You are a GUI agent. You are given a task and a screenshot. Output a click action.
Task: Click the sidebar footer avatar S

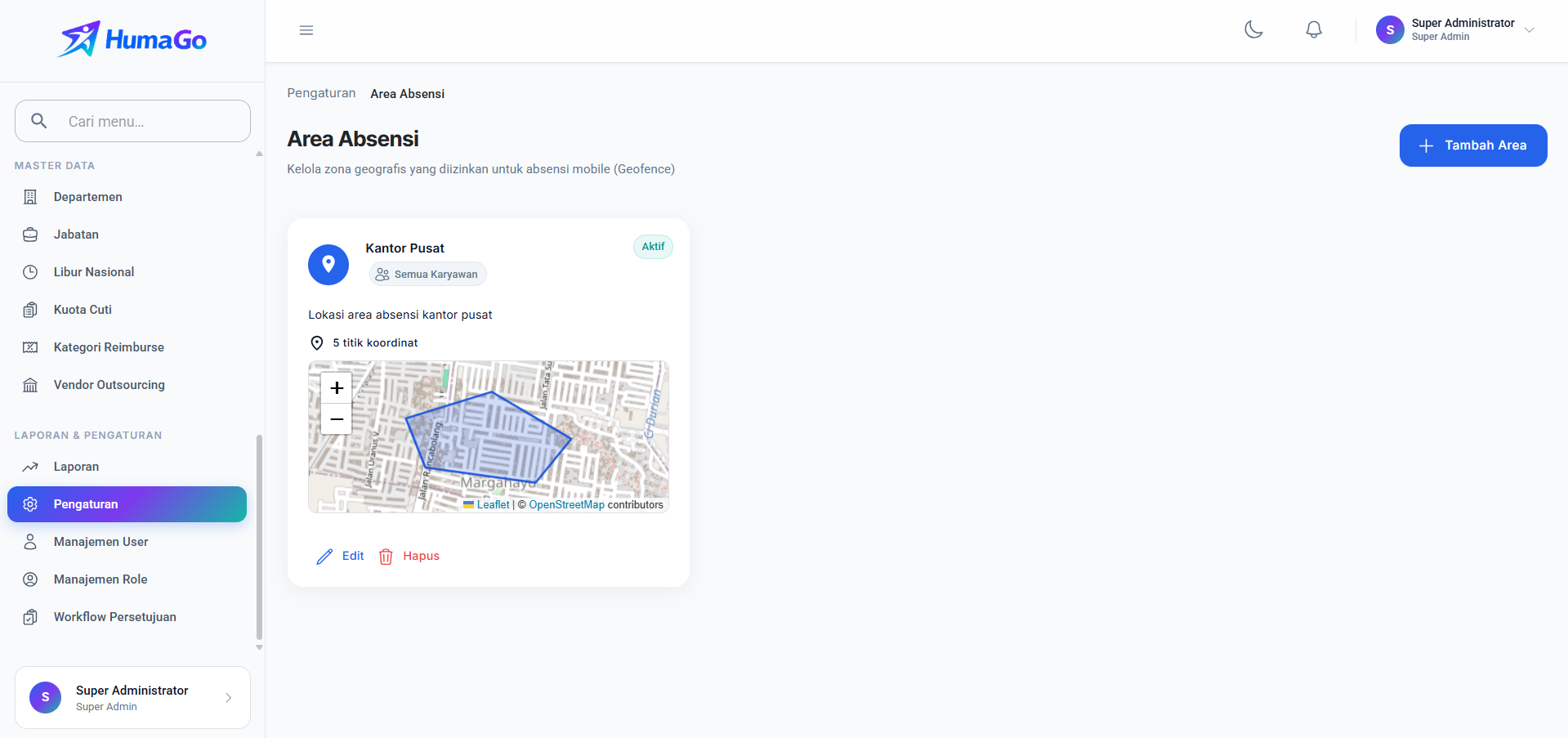(x=46, y=697)
